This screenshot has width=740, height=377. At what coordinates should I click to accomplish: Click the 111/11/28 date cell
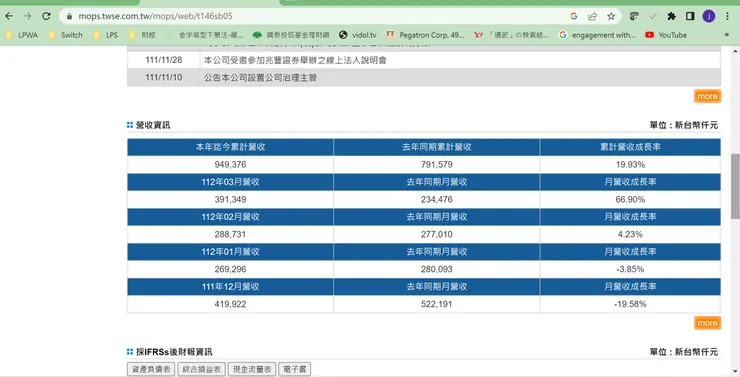(164, 60)
